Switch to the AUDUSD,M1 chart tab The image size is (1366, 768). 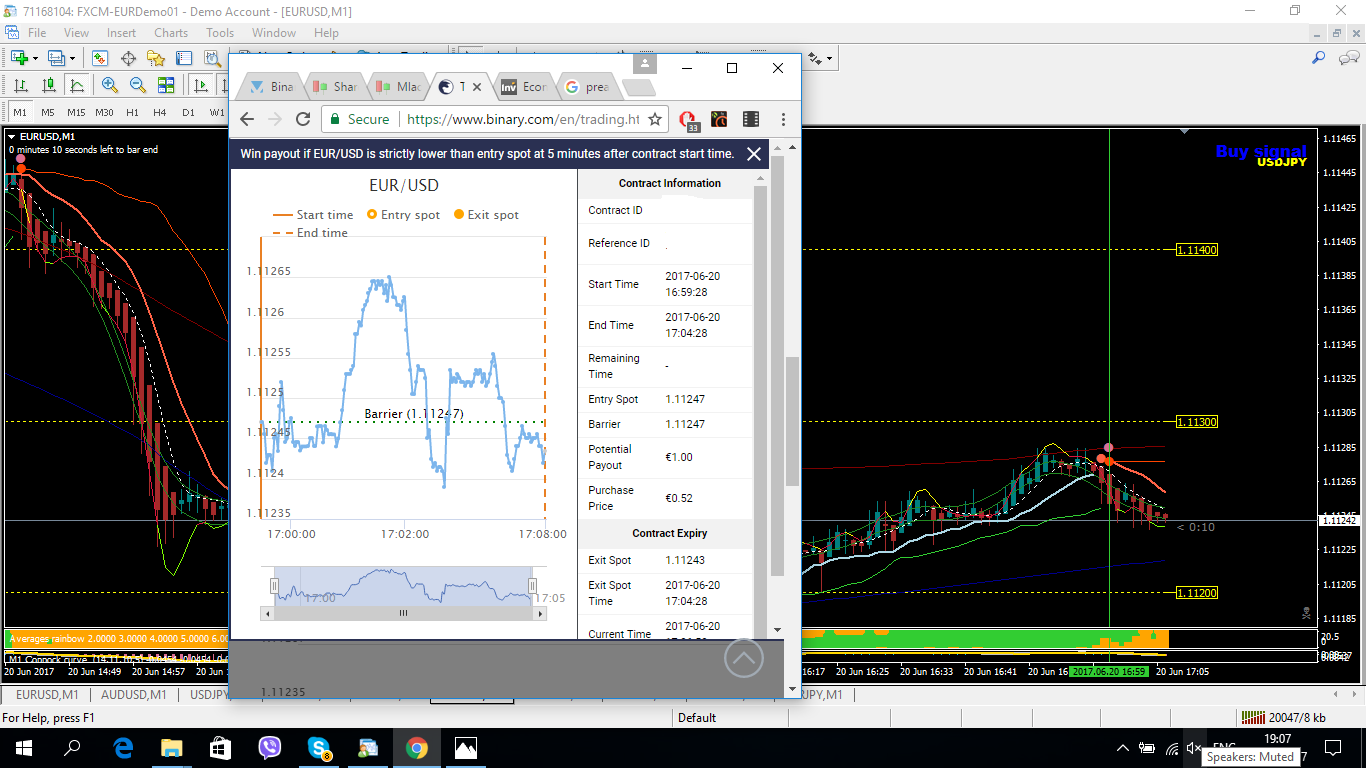134,694
